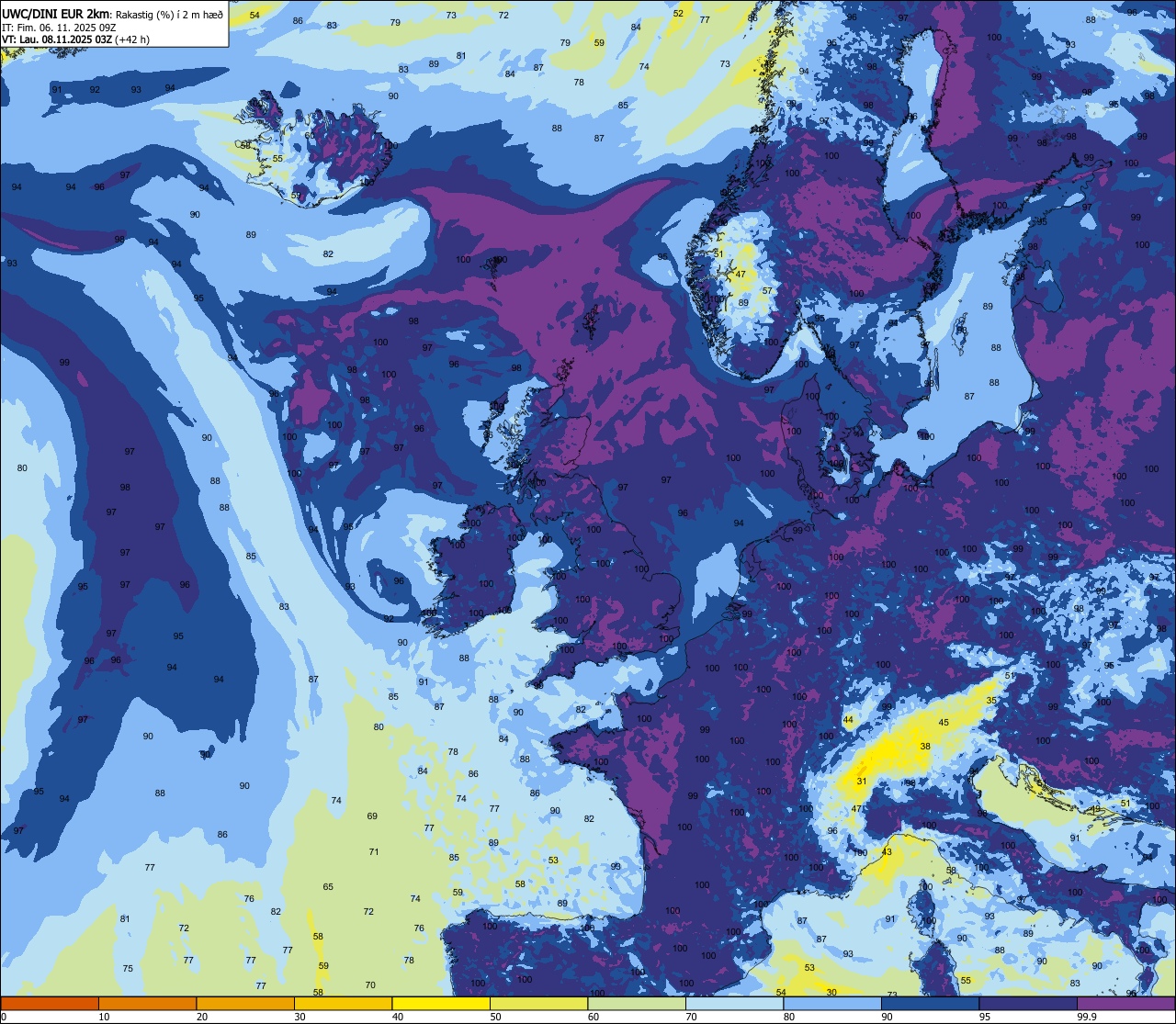Screen dimensions: 1176x1024
Task: Click the map value 52 at the top edge
Action: [678, 14]
